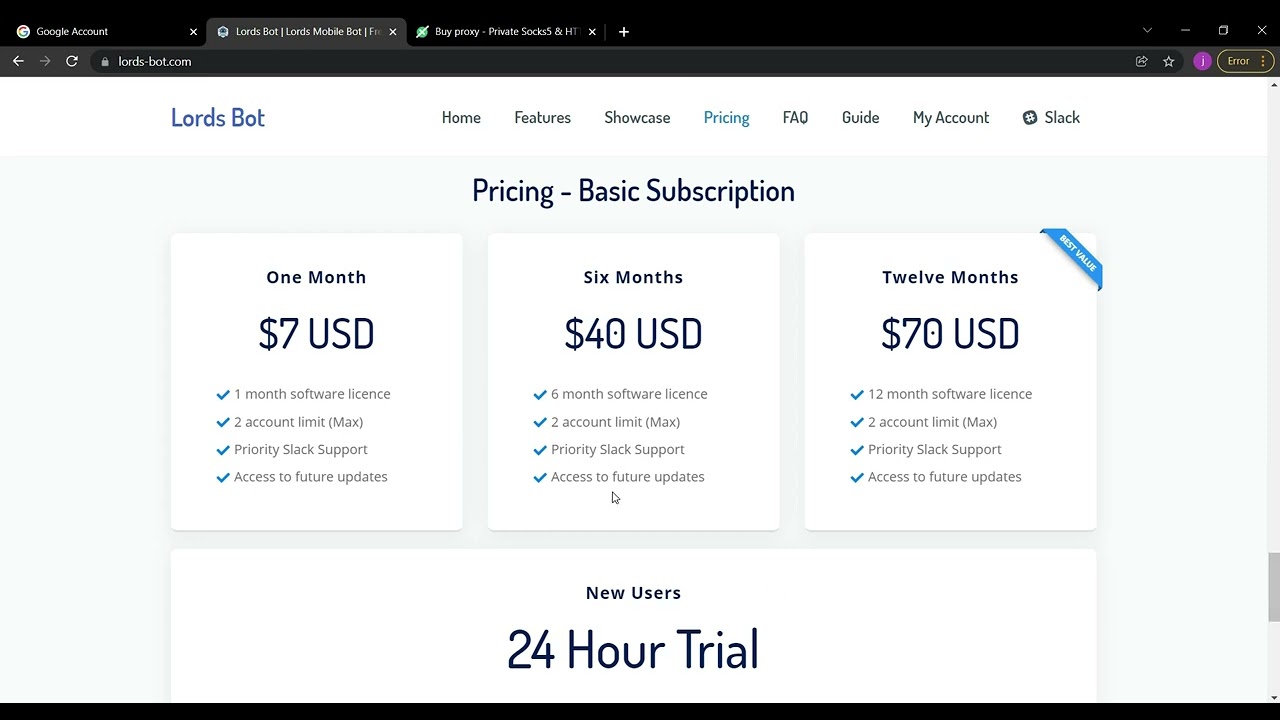Screen dimensions: 1280x720
Task: Click the Twelve Months plan title
Action: click(950, 278)
